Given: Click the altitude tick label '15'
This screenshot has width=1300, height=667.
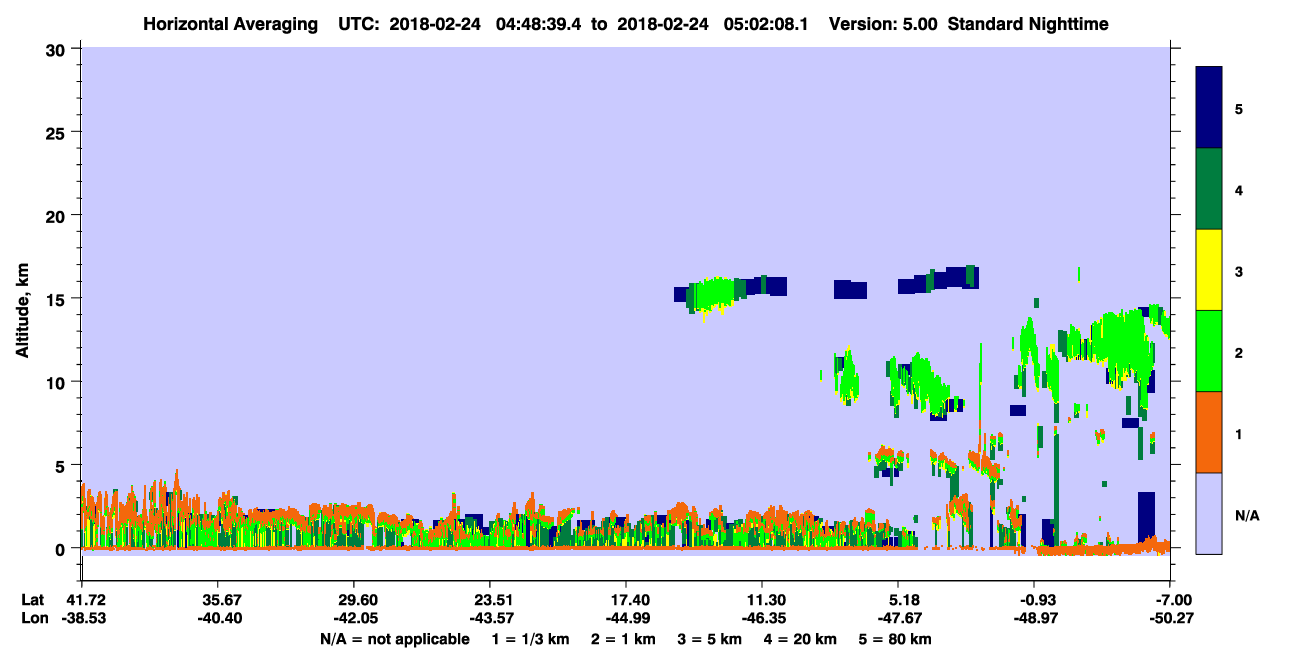Looking at the screenshot, I should 58,299.
